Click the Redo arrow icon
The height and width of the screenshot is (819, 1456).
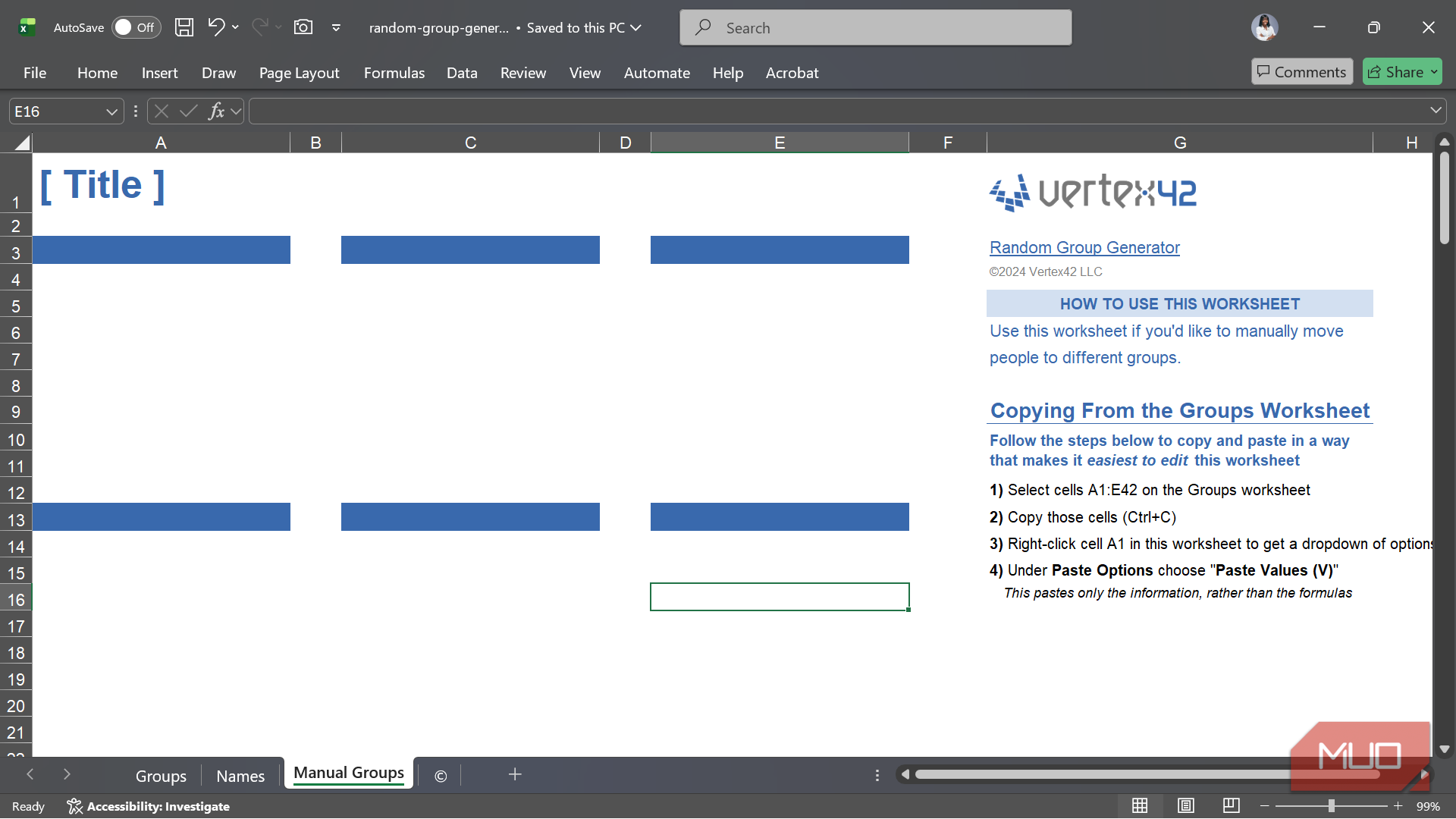click(x=259, y=27)
